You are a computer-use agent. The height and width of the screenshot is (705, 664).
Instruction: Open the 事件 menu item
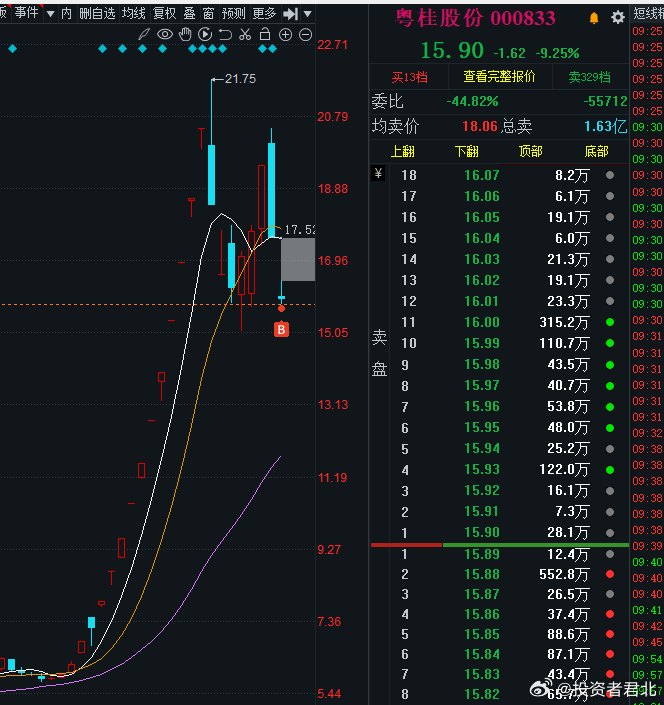point(27,13)
